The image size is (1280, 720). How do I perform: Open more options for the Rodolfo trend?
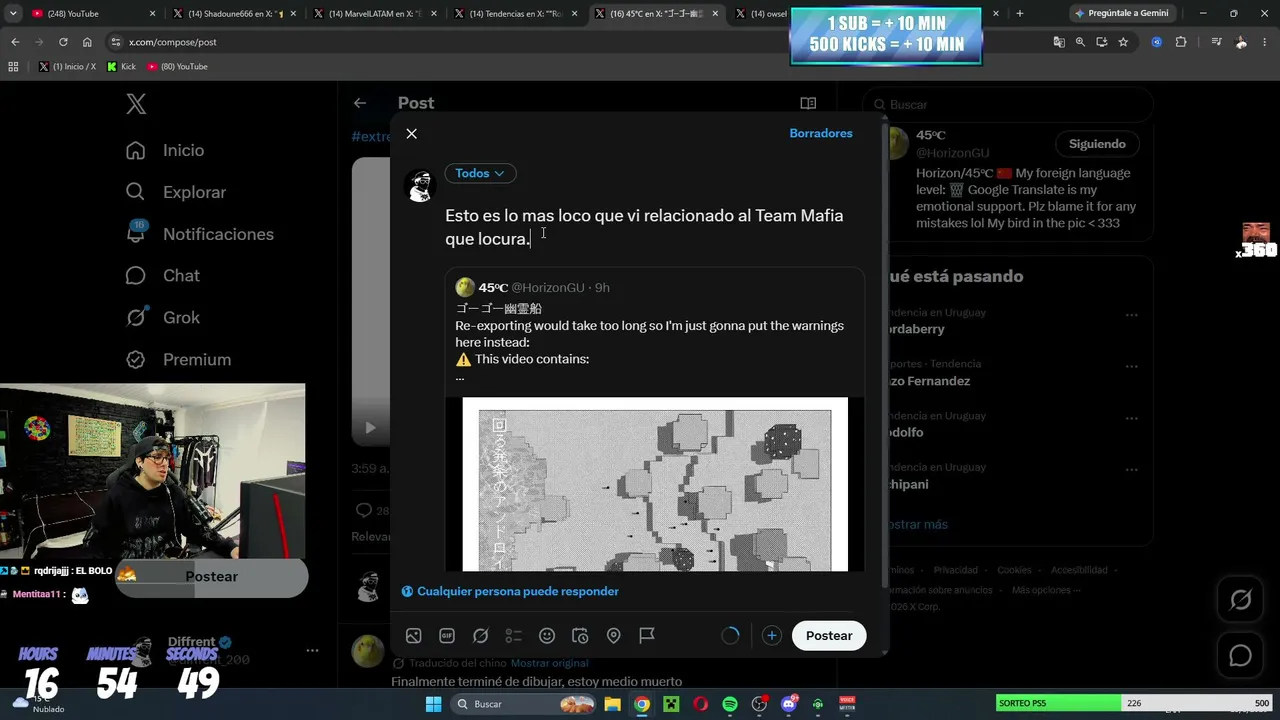[x=1131, y=418]
